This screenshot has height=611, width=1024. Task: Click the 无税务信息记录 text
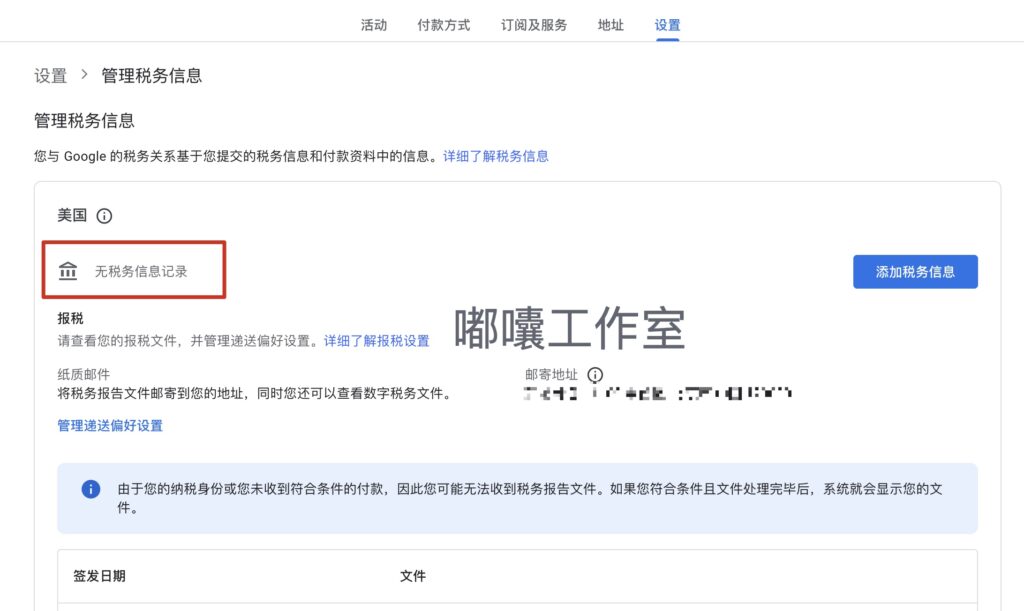tap(141, 272)
